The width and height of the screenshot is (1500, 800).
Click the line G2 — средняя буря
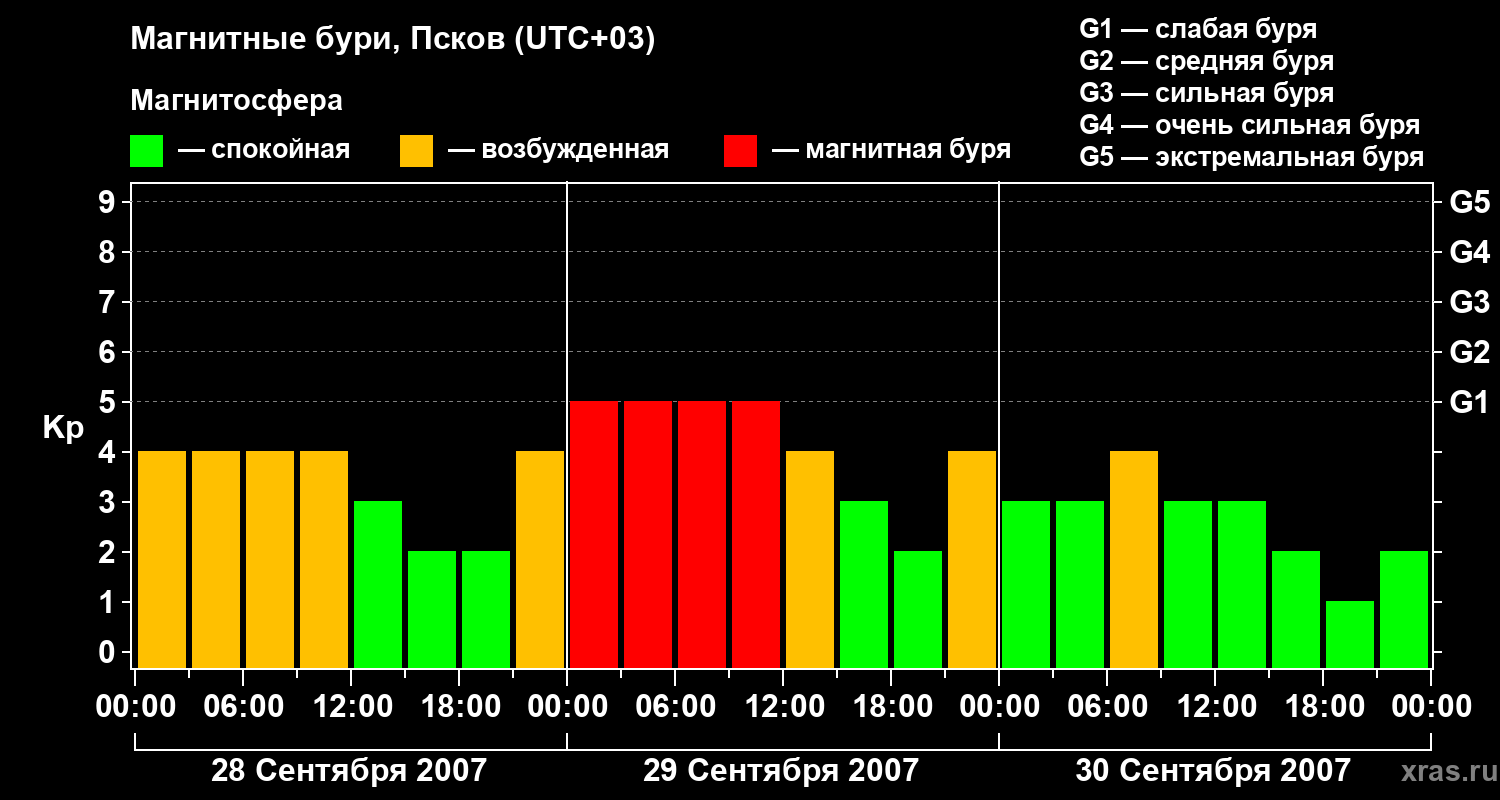tap(1206, 60)
